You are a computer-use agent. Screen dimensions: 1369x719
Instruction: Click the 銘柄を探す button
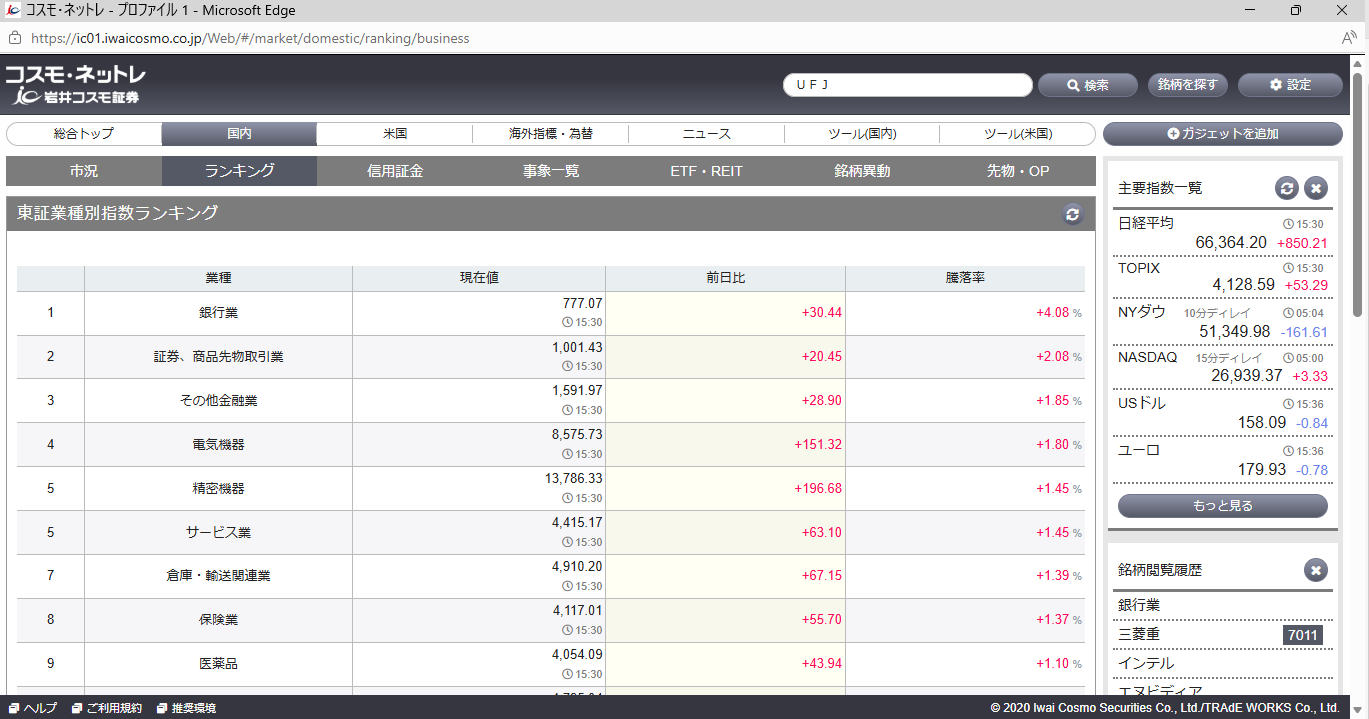pos(1187,85)
